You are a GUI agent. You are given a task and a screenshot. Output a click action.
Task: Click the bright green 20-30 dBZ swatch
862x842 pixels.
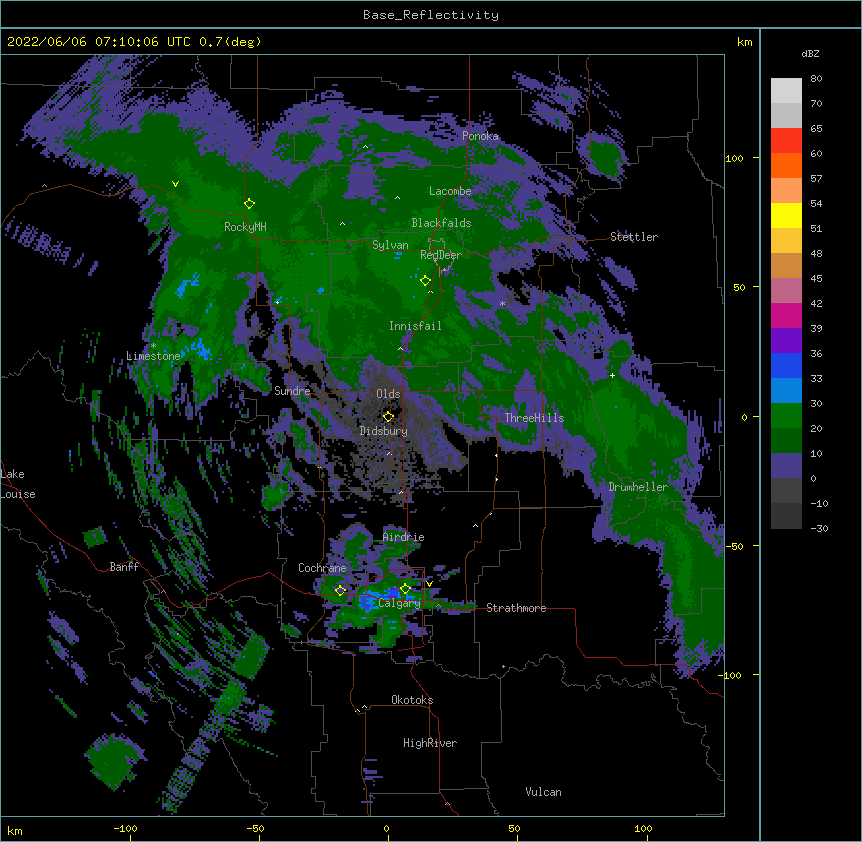point(786,416)
